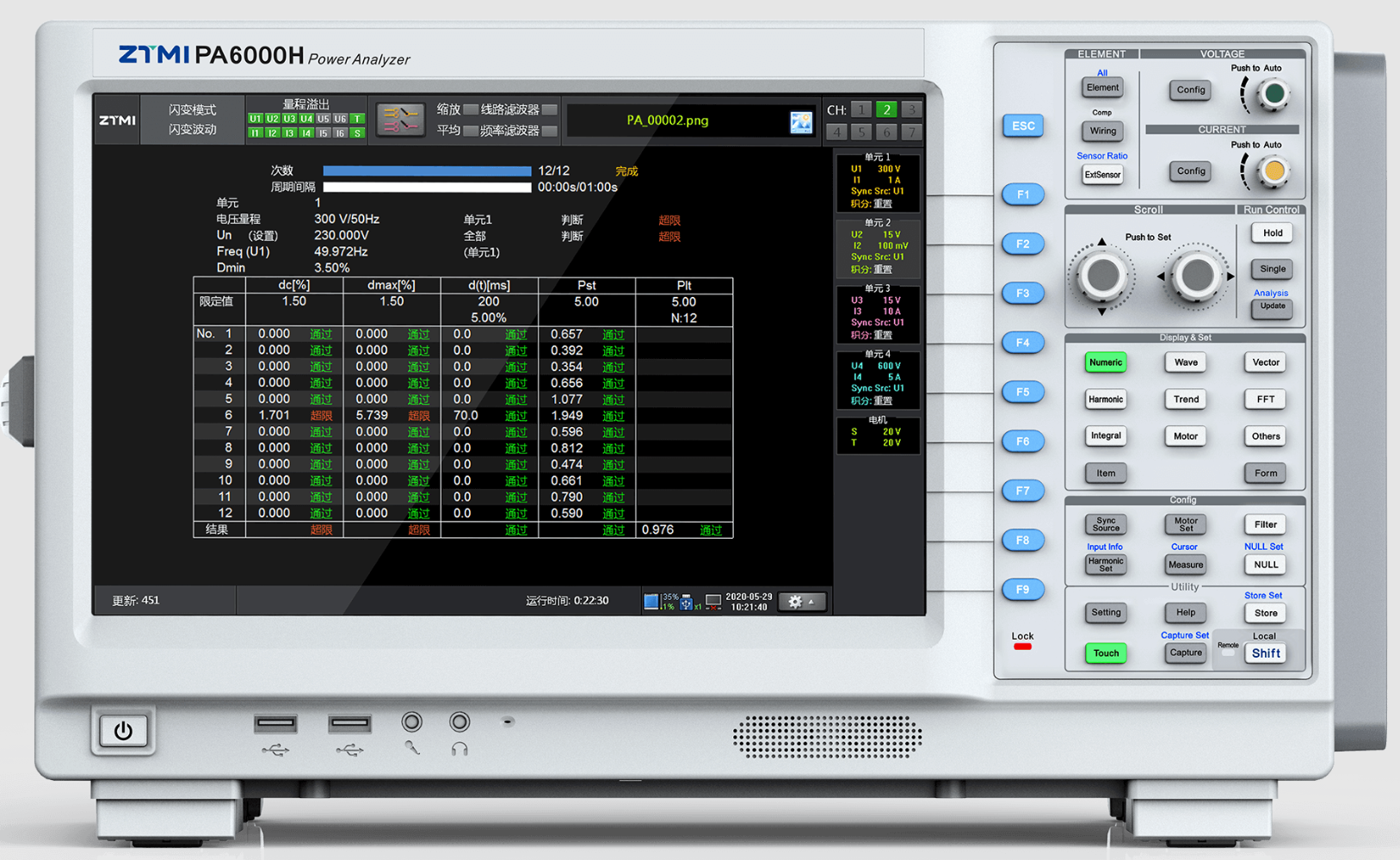The height and width of the screenshot is (860, 1400).
Task: Open the 电机 motor range panel
Action: pyautogui.click(x=878, y=434)
